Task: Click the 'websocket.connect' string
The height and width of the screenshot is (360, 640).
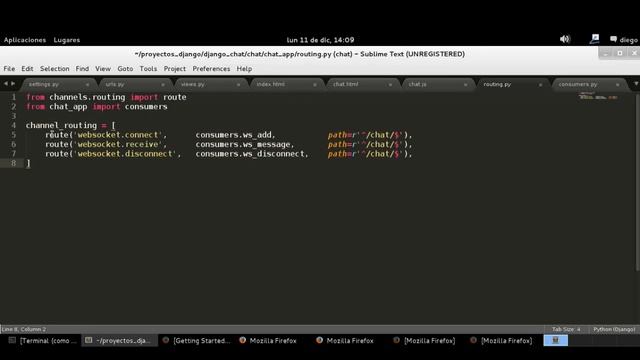Action: point(118,135)
